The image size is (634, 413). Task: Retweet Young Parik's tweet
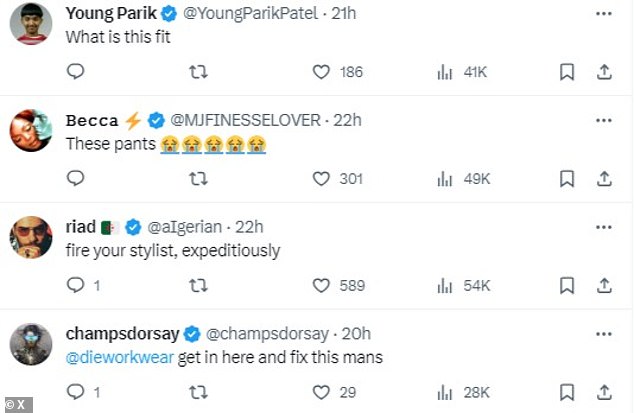(199, 72)
